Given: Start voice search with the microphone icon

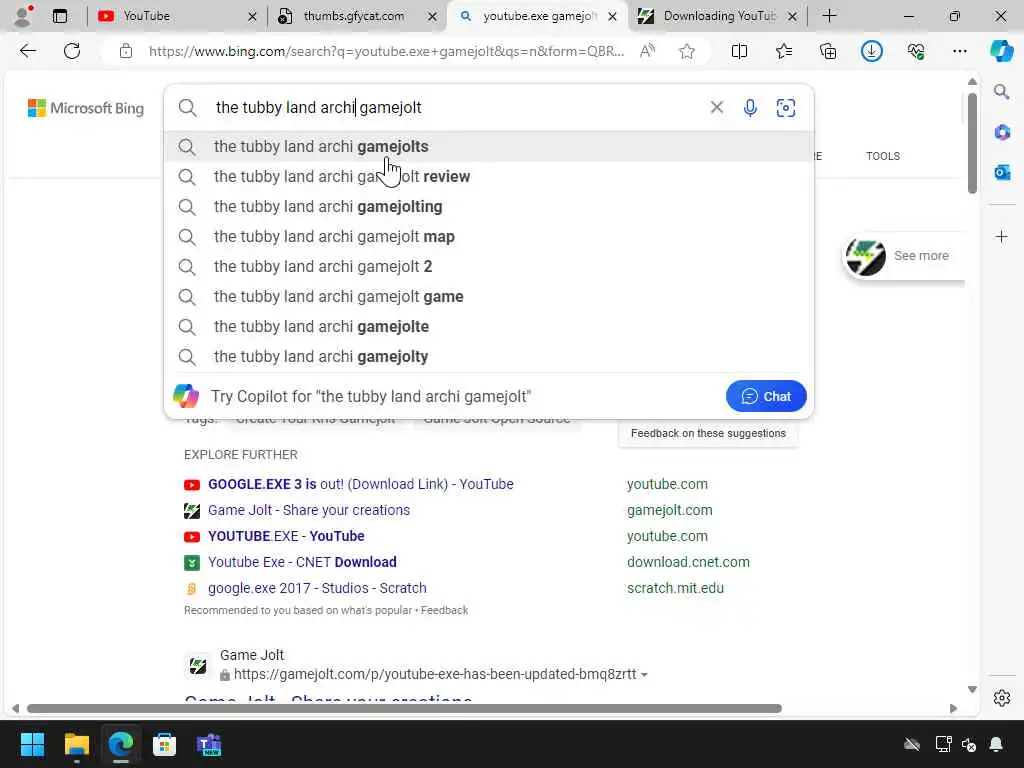Looking at the screenshot, I should (750, 108).
